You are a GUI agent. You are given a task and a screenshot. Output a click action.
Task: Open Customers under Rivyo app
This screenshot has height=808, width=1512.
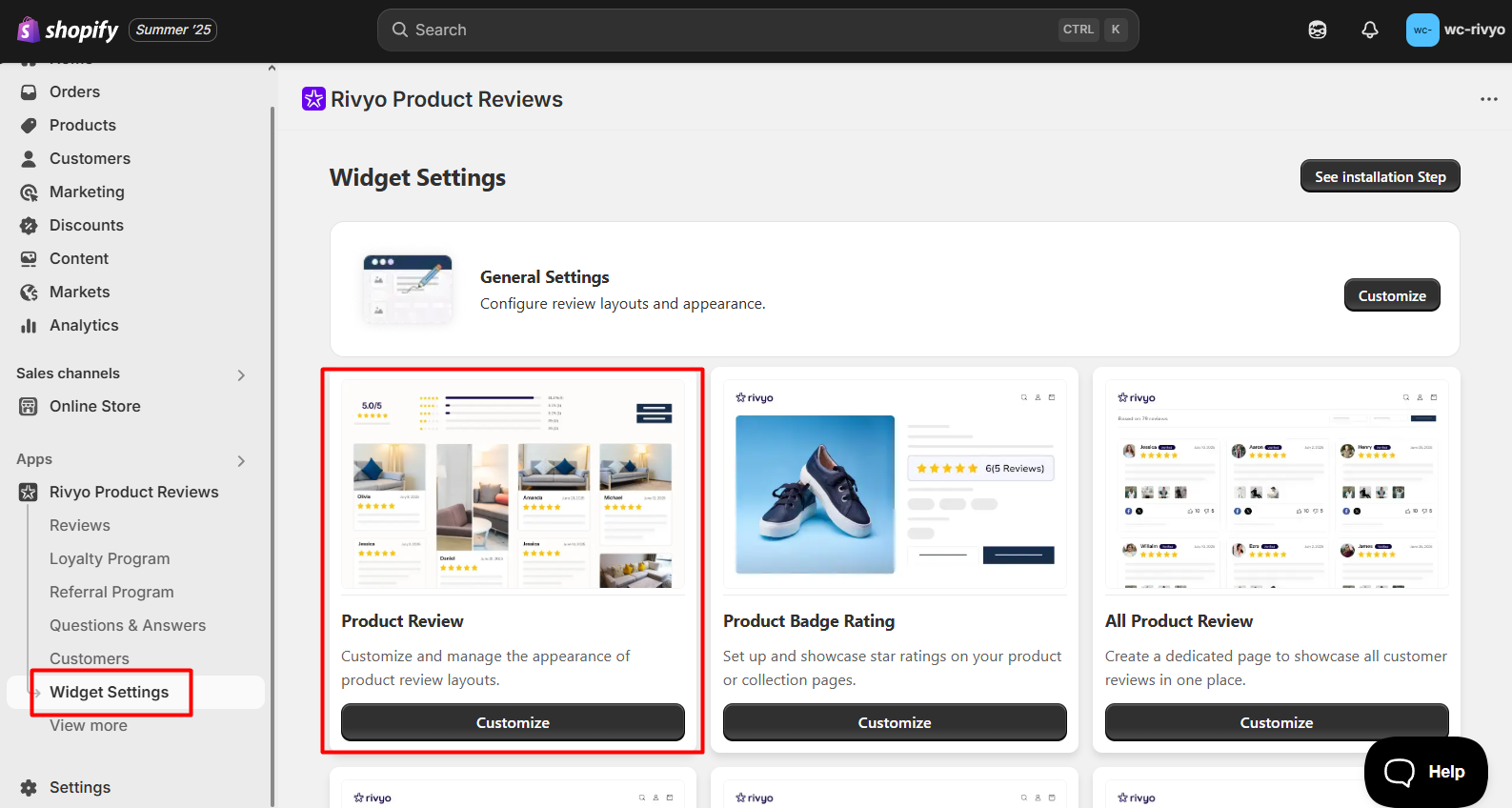[90, 659]
